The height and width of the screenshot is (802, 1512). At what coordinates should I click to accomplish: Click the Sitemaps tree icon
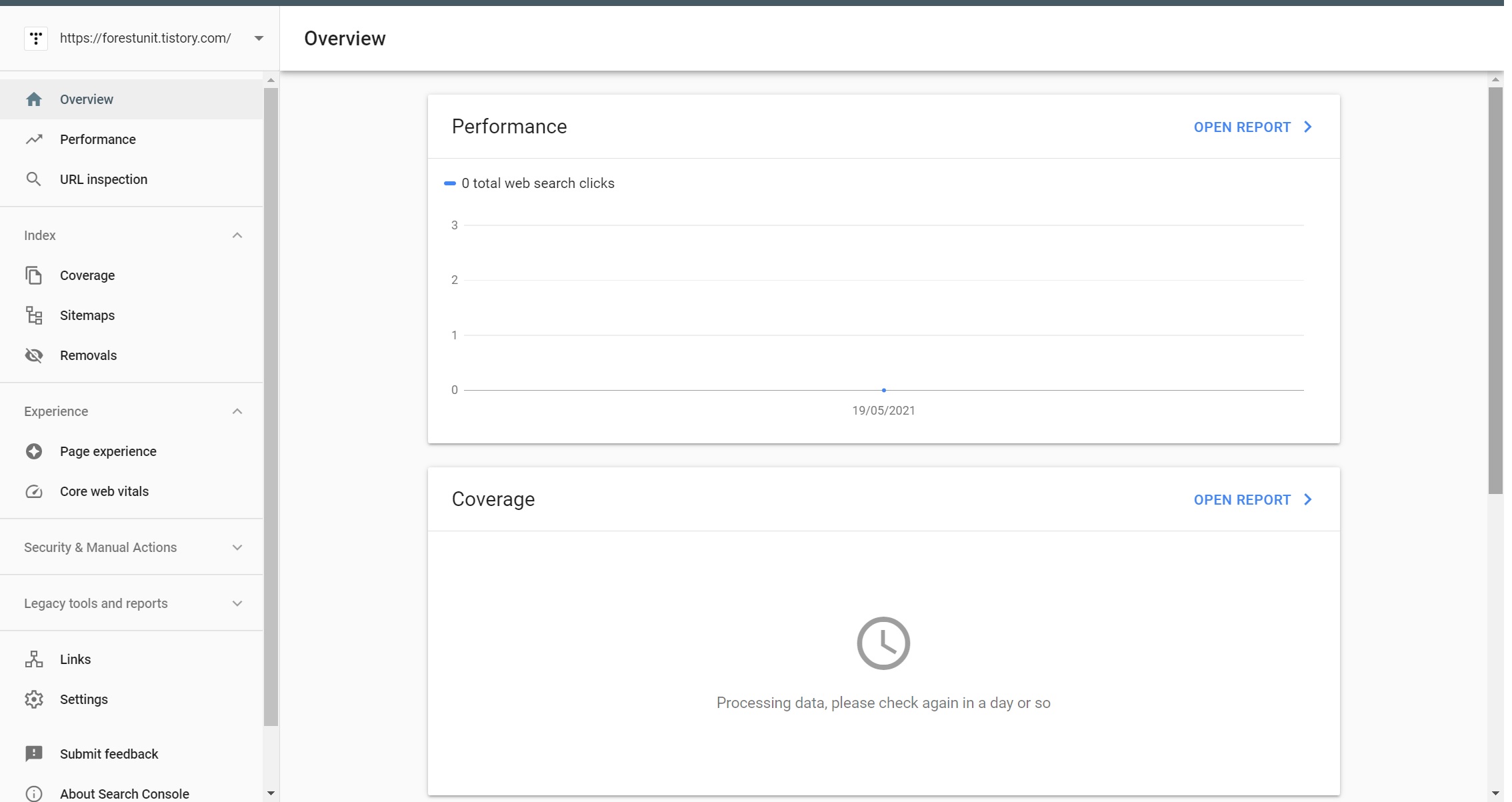coord(34,315)
